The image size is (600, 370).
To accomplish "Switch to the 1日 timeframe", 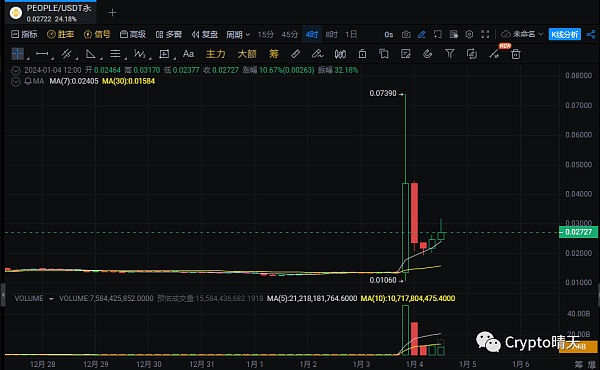I will 351,34.
